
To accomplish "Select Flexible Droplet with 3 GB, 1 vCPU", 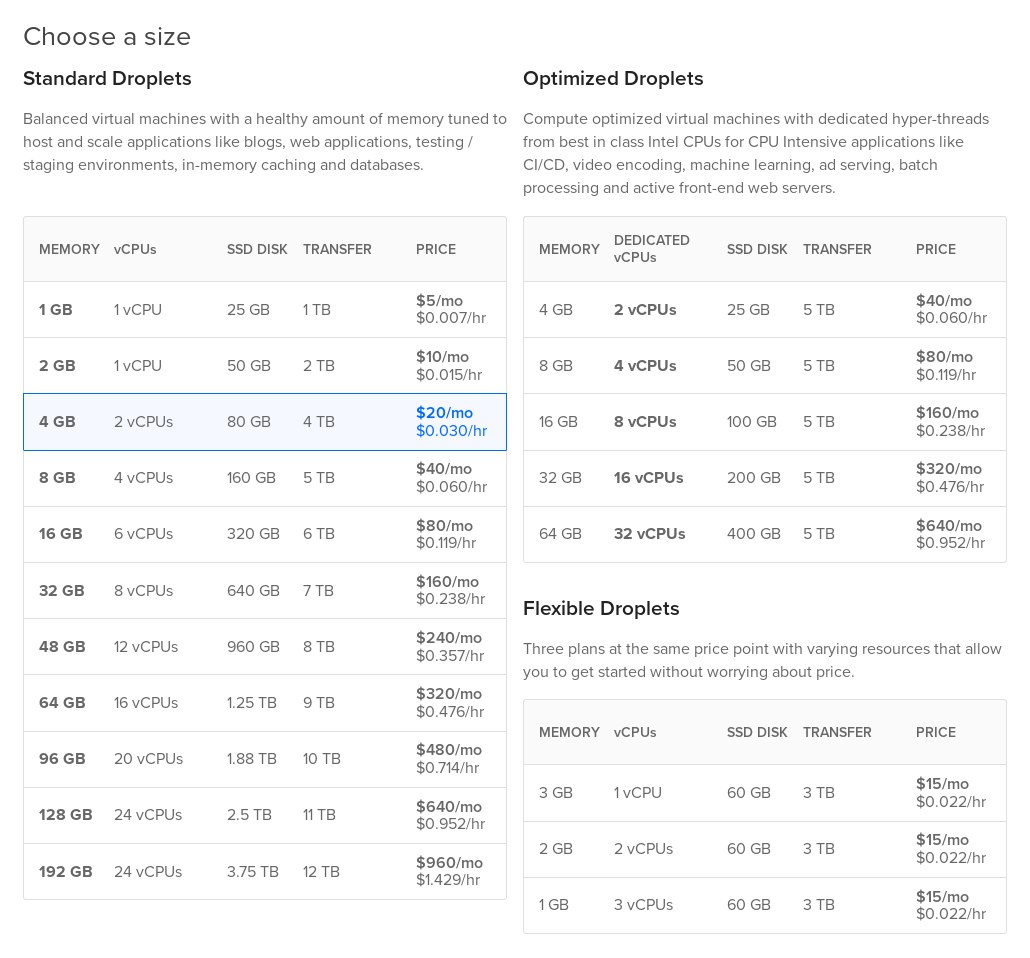I will pos(765,793).
